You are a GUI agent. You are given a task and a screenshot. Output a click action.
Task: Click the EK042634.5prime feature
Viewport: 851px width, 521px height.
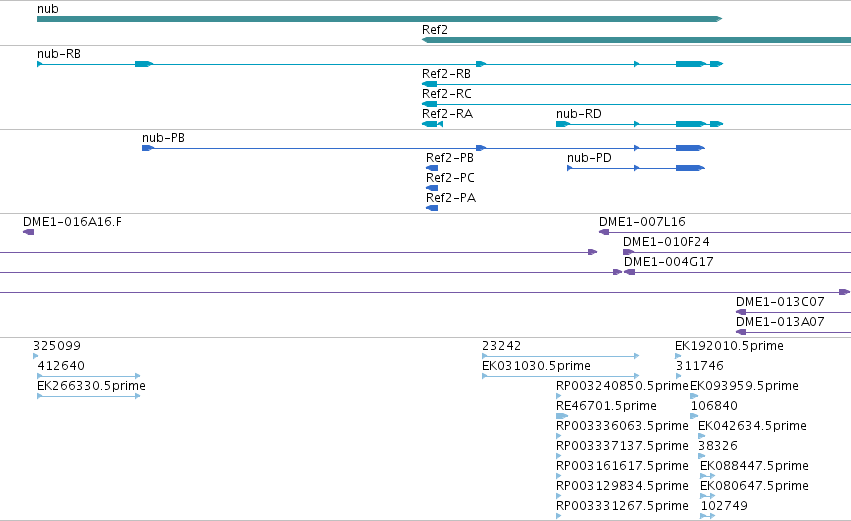[701, 436]
